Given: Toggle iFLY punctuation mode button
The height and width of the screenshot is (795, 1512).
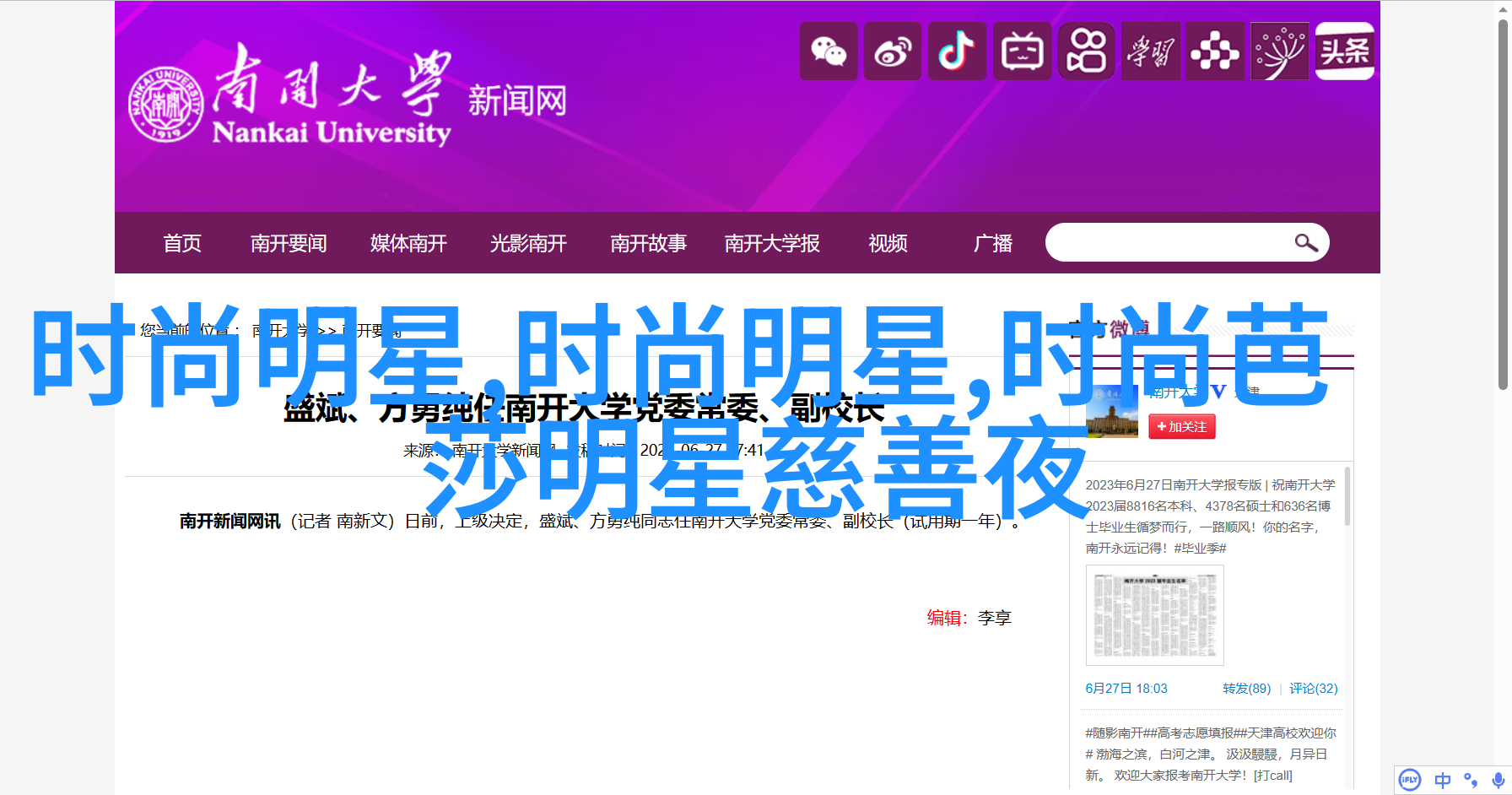Looking at the screenshot, I should pyautogui.click(x=1470, y=780).
